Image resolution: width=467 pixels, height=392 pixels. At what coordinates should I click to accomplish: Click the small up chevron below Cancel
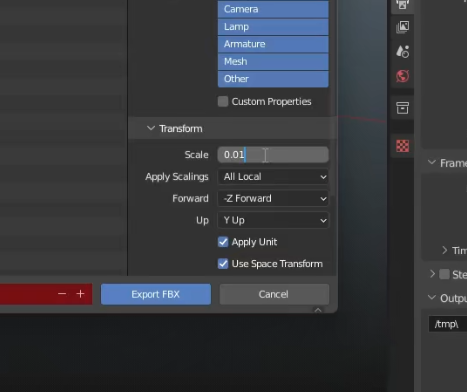click(x=318, y=310)
